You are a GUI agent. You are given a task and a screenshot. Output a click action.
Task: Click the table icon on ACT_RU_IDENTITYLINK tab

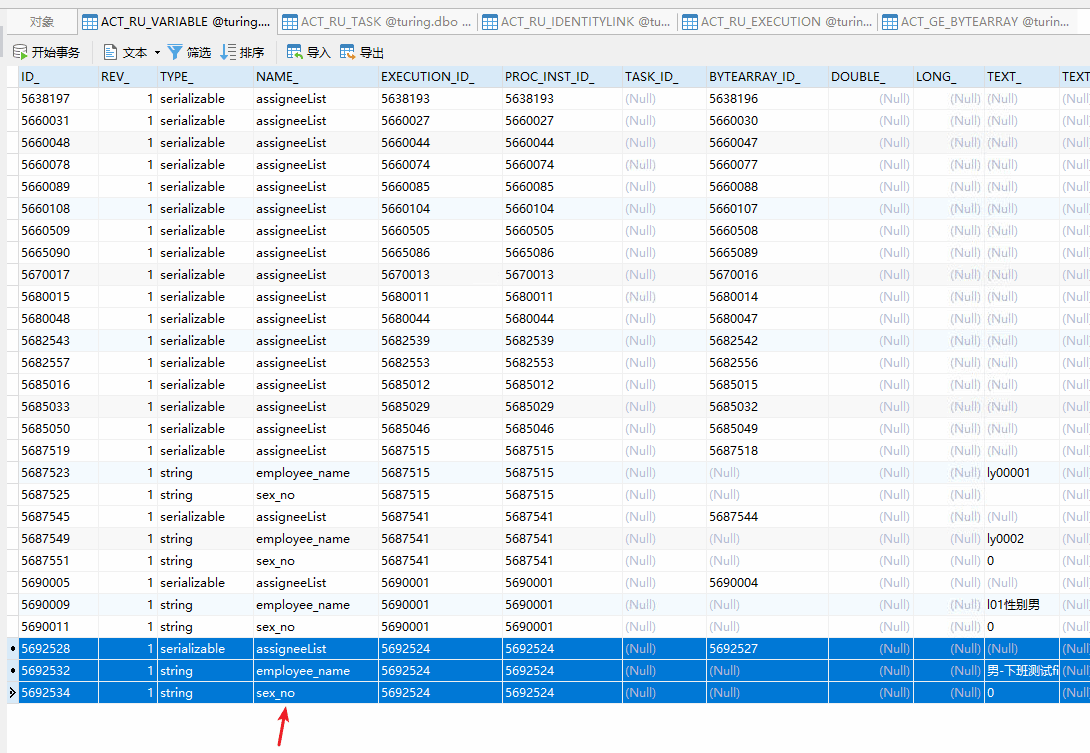489,22
